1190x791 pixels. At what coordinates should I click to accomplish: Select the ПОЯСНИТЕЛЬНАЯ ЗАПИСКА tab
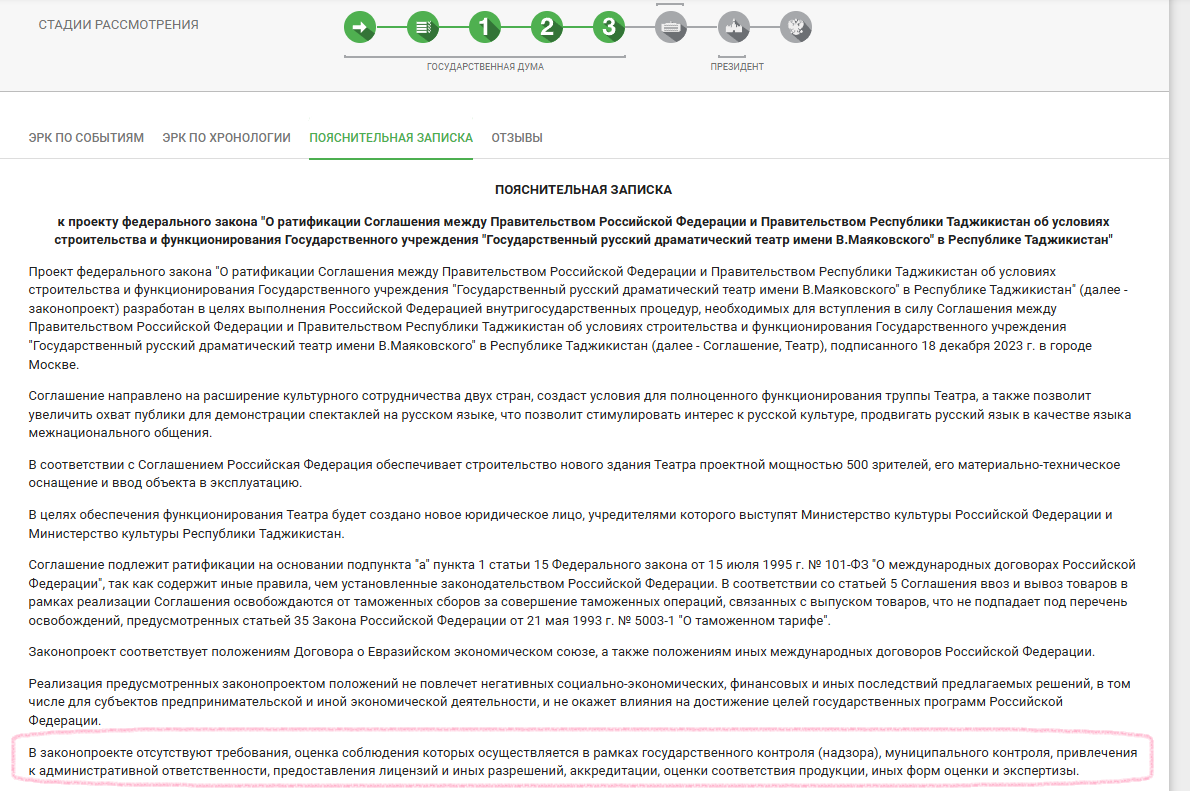coord(391,138)
